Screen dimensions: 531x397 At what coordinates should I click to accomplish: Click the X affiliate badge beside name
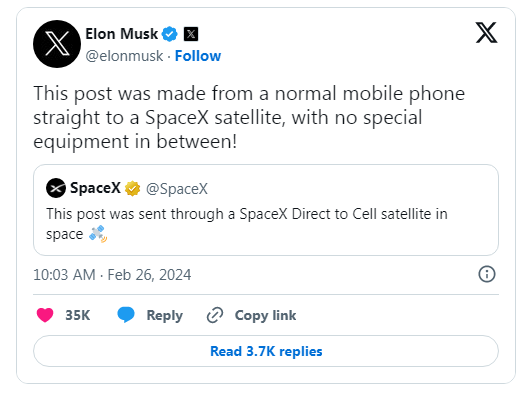[x=191, y=34]
